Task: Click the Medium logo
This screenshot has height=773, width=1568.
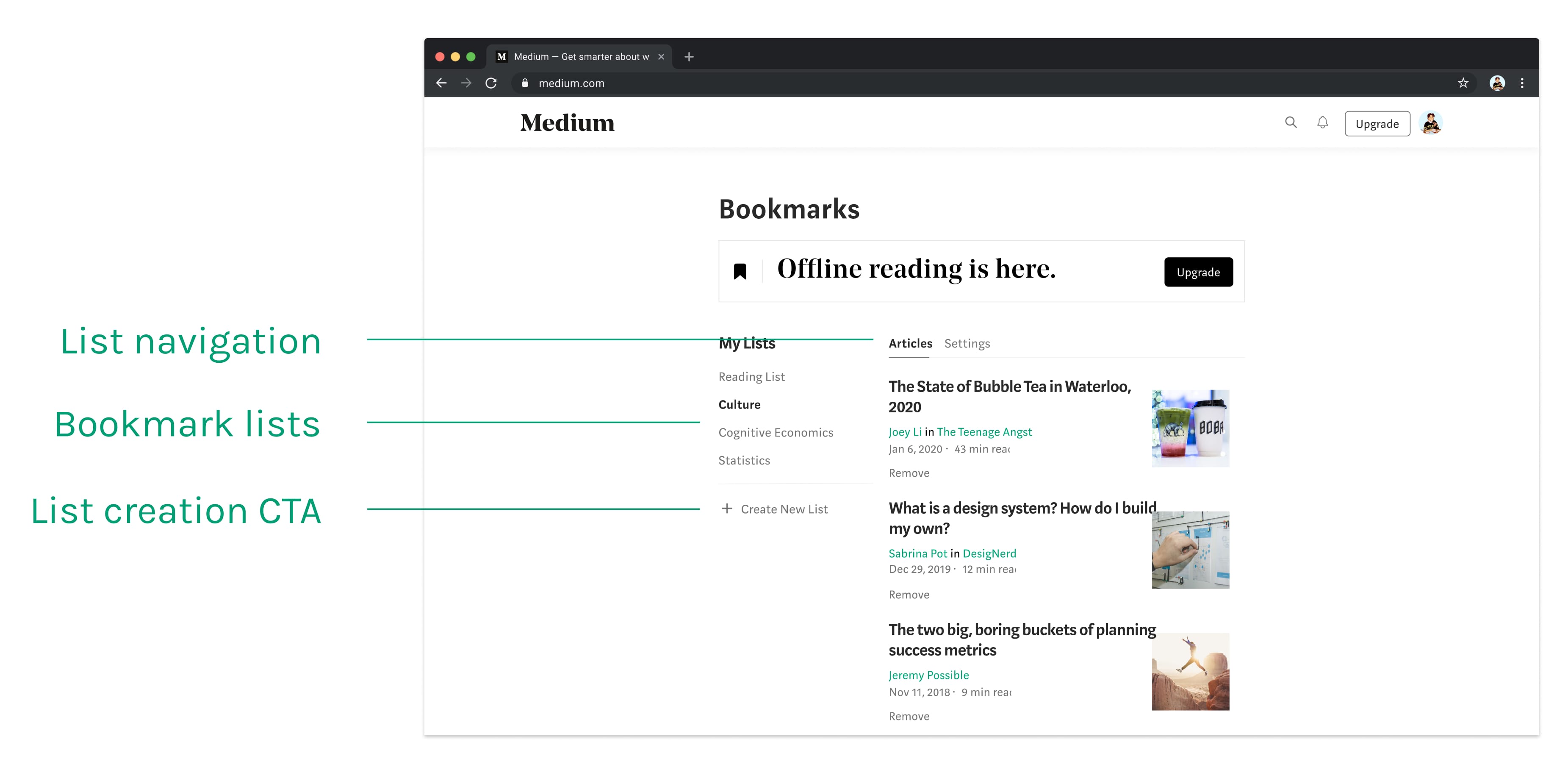Action: pyautogui.click(x=567, y=123)
